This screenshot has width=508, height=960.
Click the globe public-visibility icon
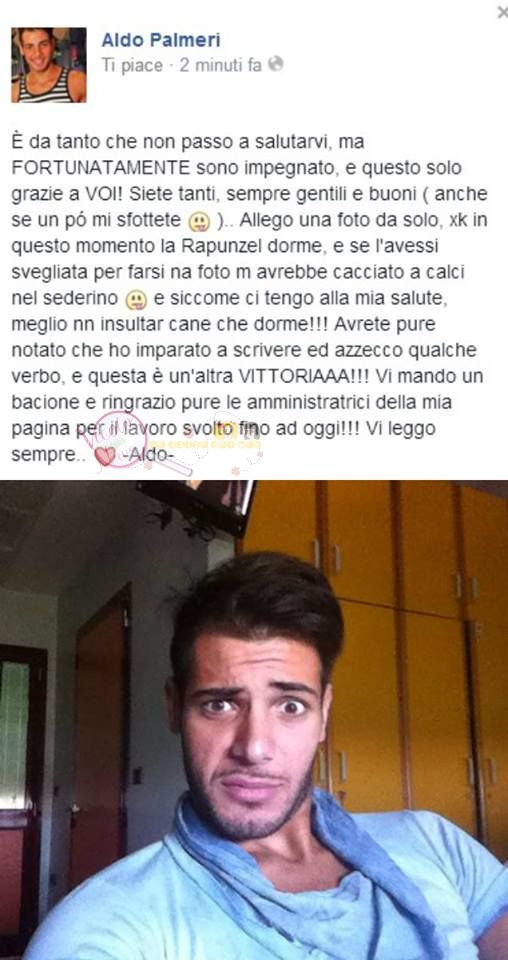point(275,64)
